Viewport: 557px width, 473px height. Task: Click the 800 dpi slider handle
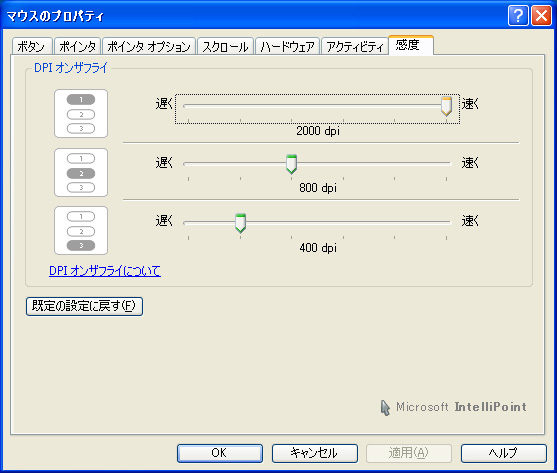(x=291, y=164)
